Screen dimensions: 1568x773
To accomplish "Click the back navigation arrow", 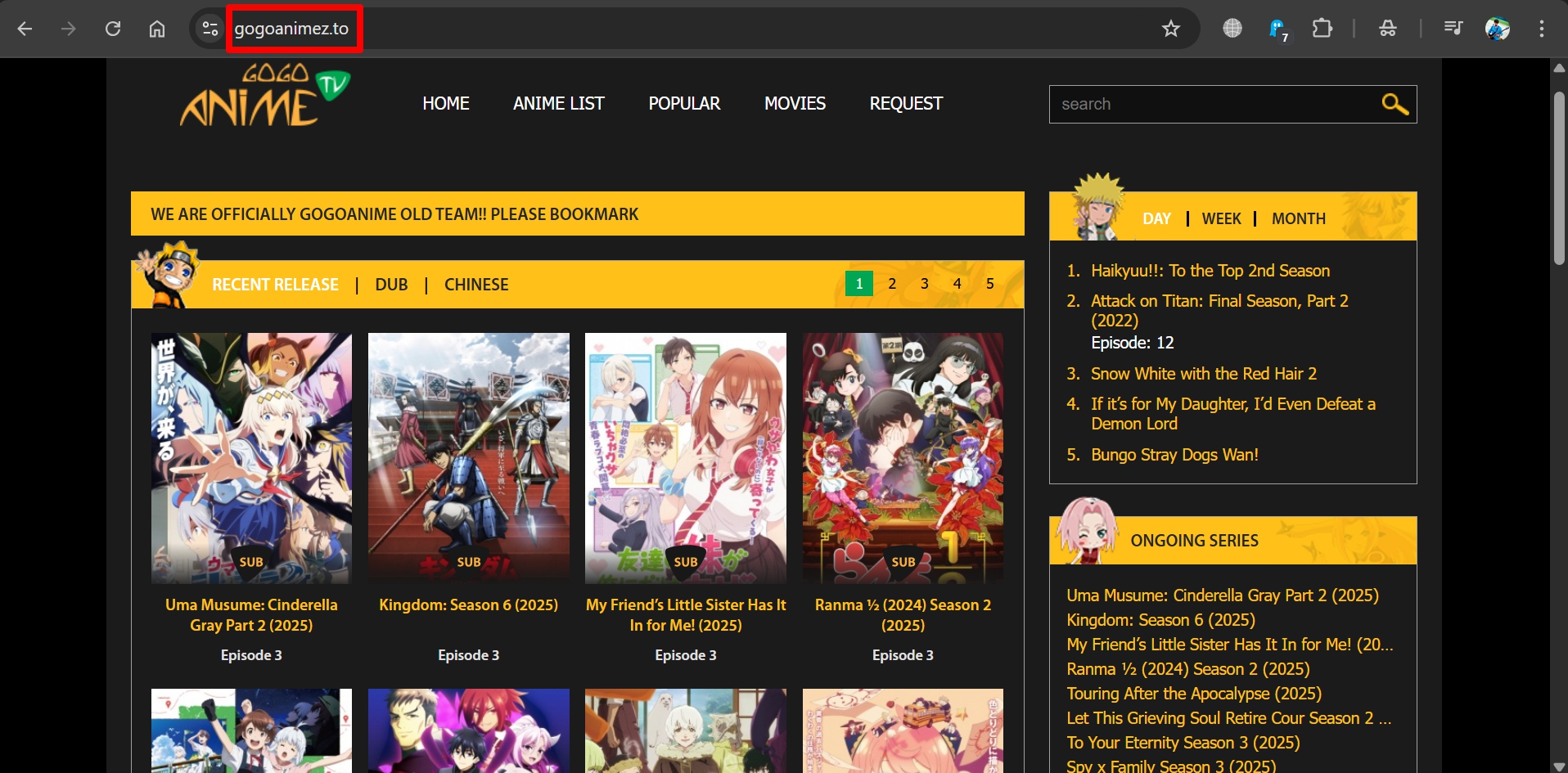I will click(25, 28).
